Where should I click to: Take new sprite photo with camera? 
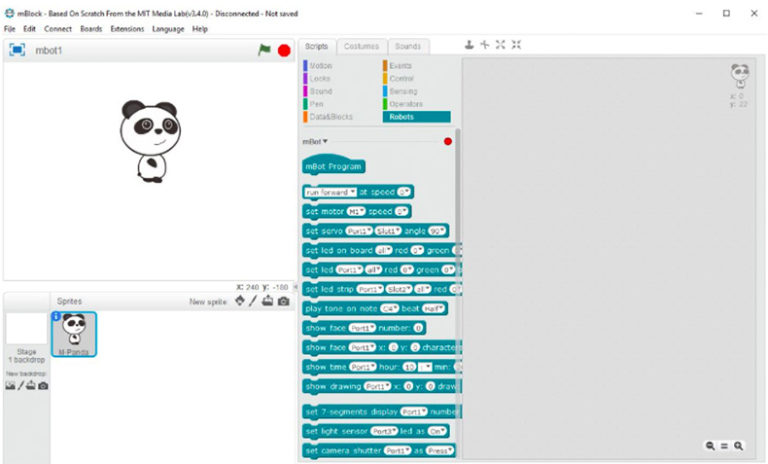[x=283, y=301]
